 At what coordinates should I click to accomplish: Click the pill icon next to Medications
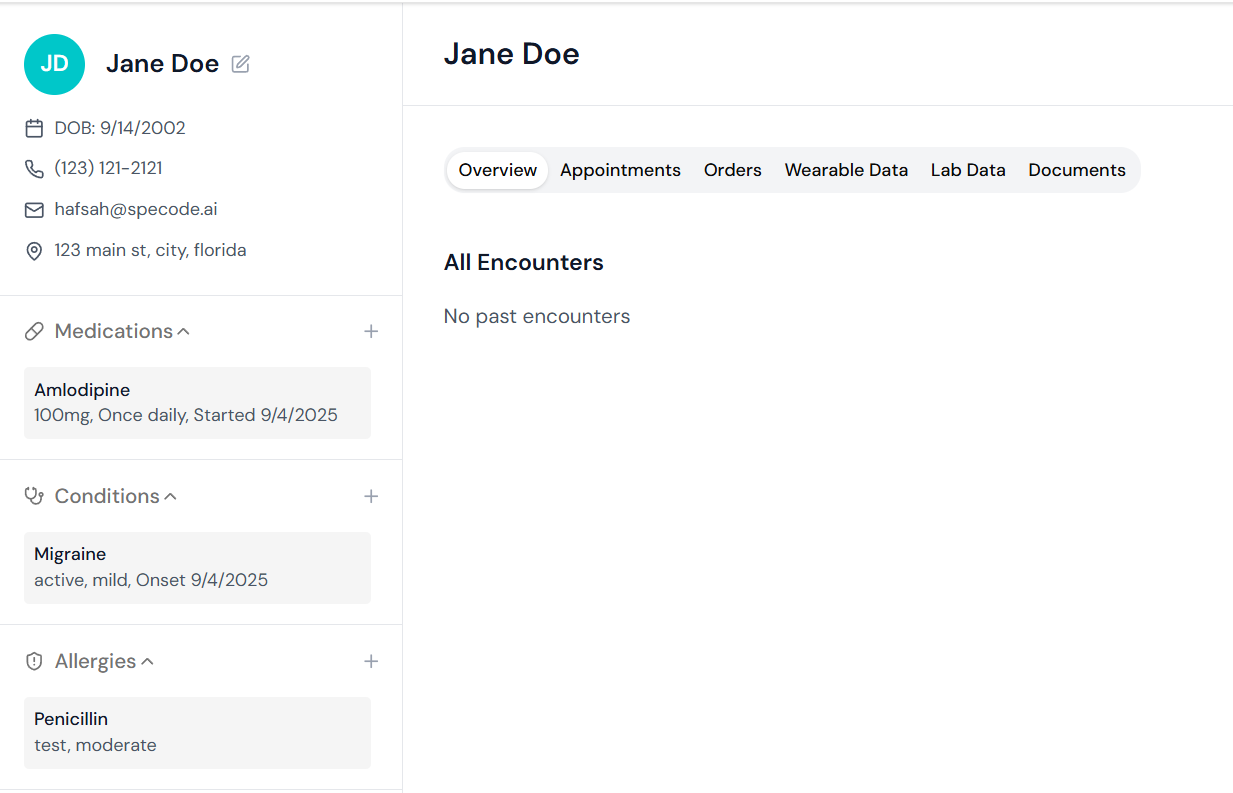[34, 331]
